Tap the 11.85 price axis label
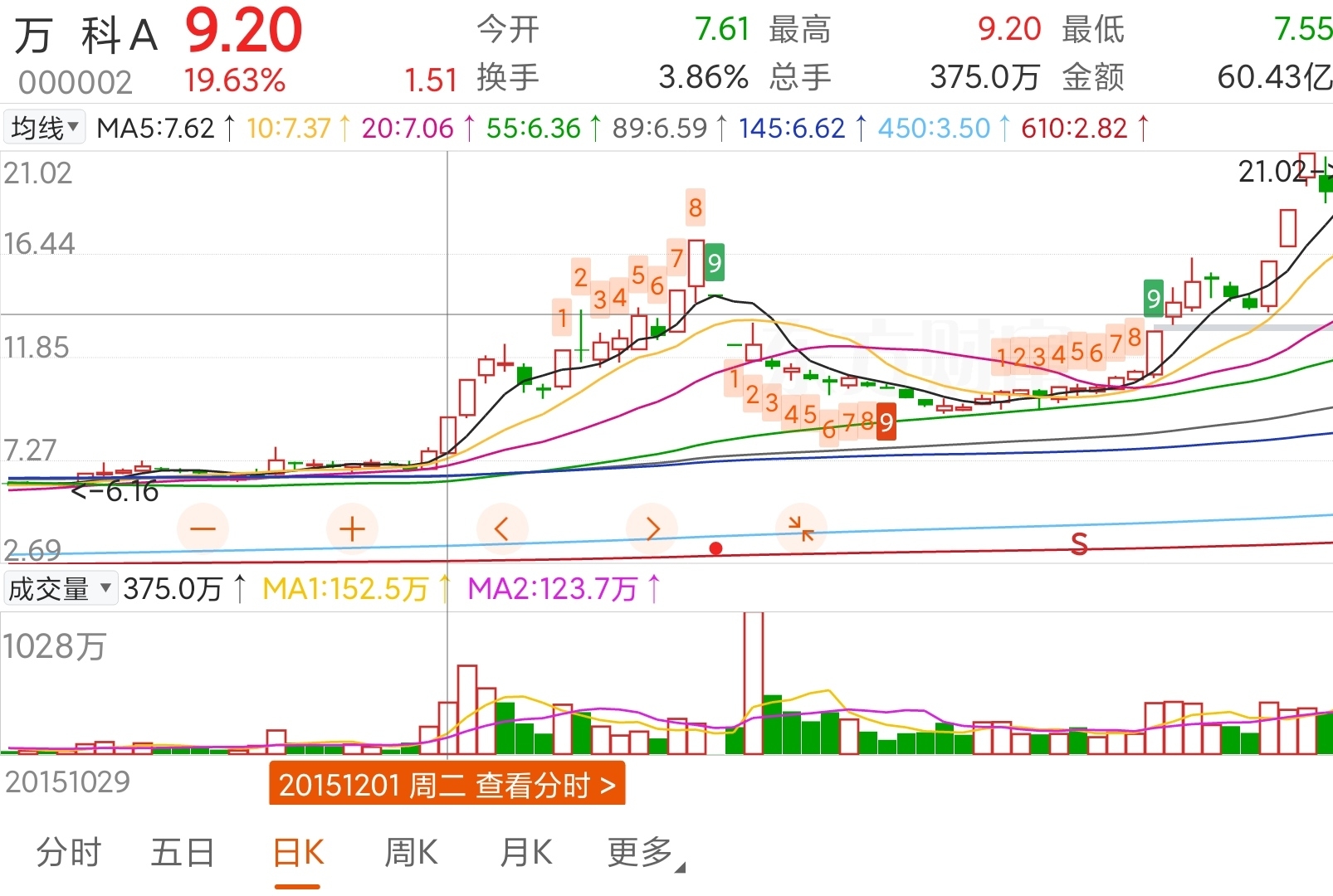This screenshot has height=896, width=1333. point(37,347)
